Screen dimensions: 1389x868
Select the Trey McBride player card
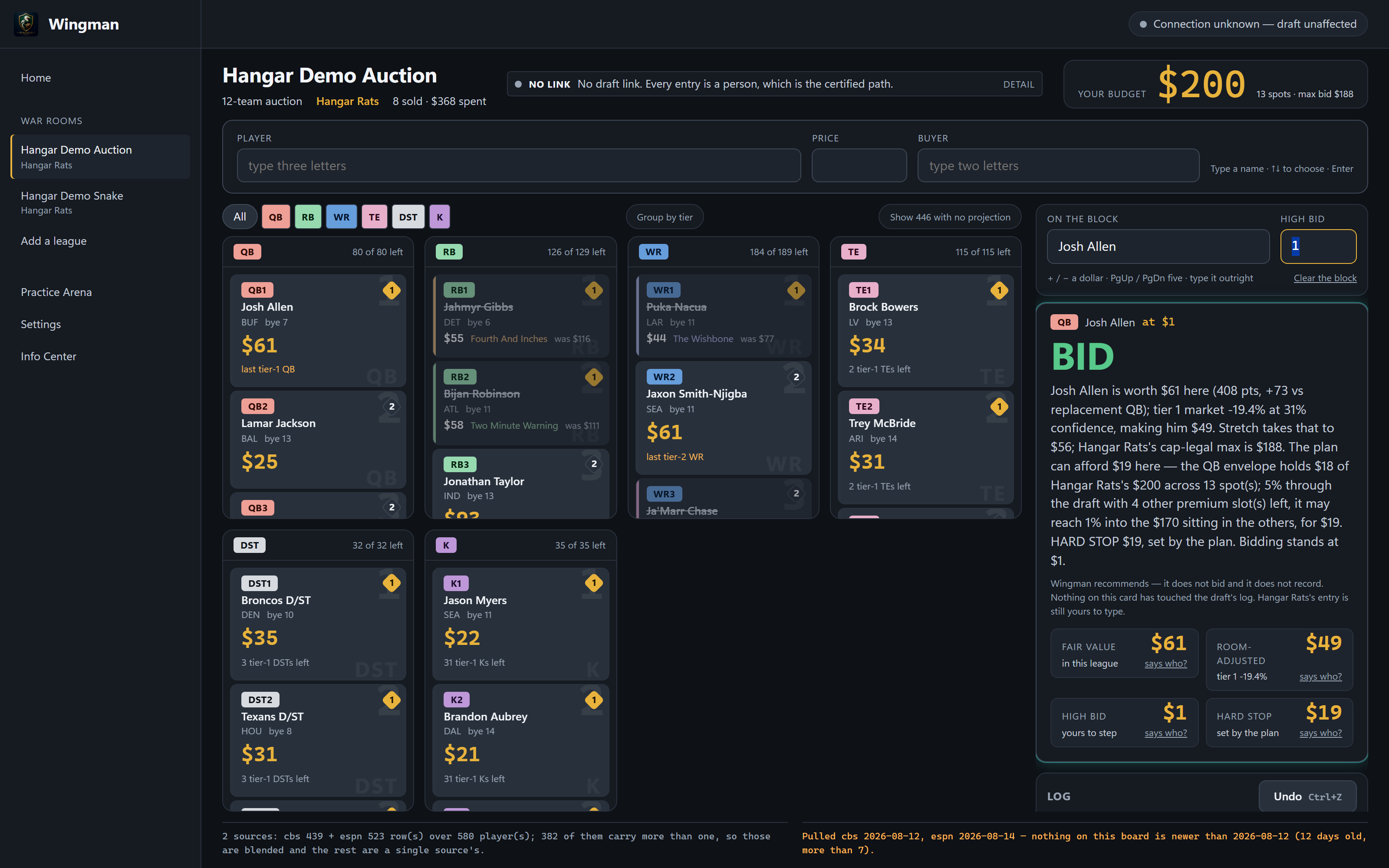925,447
